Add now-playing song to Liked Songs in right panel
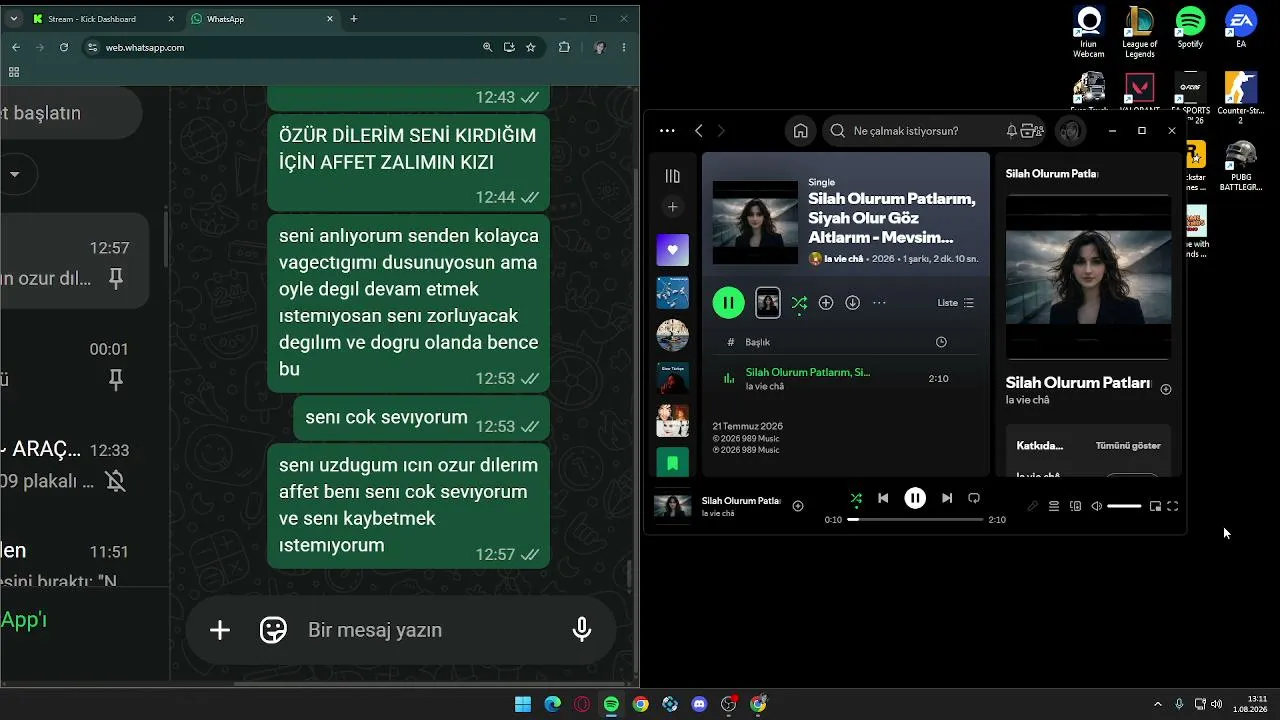Viewport: 1280px width, 720px height. [1166, 390]
